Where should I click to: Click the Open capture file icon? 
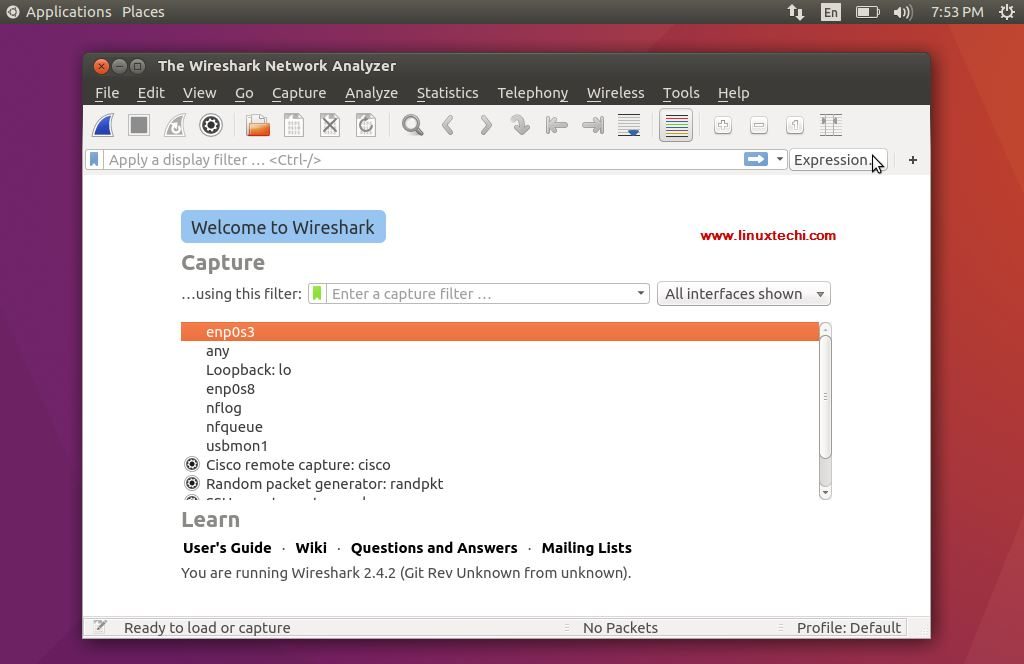256,125
